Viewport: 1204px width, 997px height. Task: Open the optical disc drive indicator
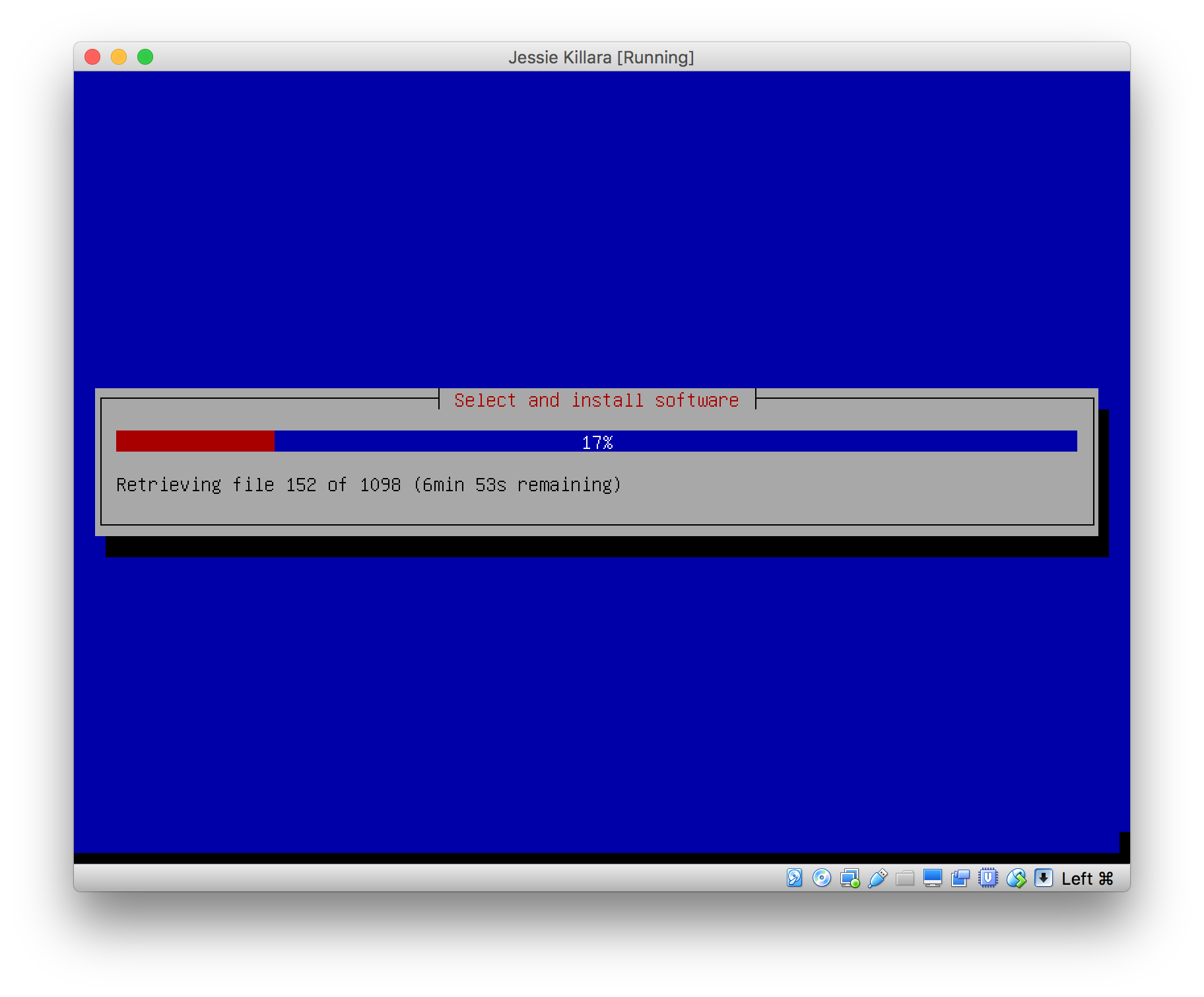coord(821,878)
